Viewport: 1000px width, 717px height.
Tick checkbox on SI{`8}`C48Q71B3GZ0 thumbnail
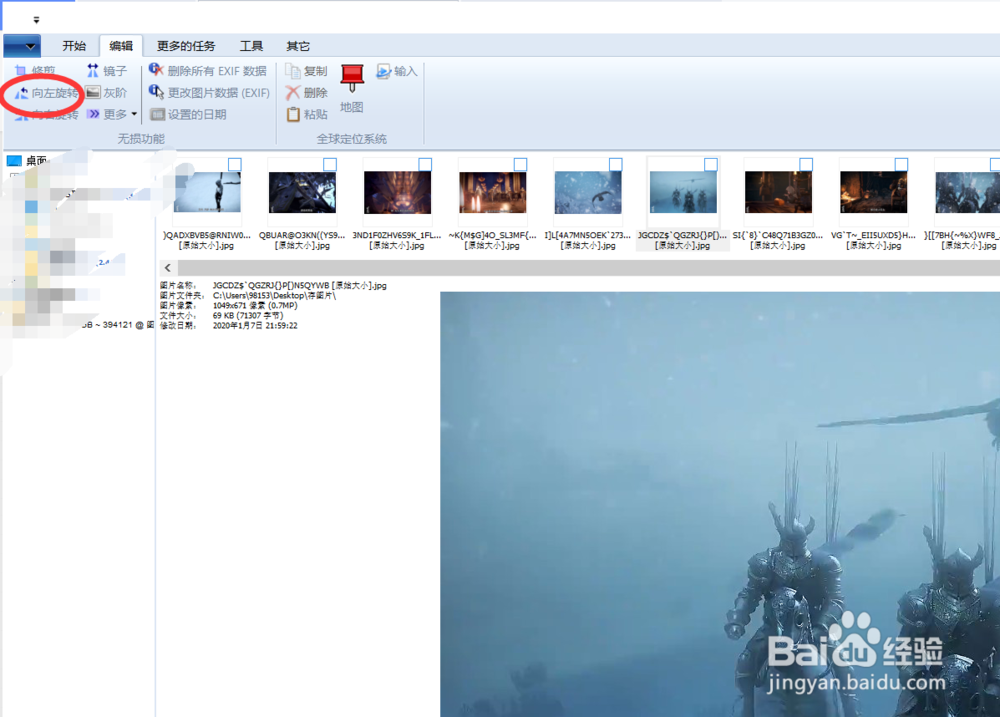click(806, 165)
